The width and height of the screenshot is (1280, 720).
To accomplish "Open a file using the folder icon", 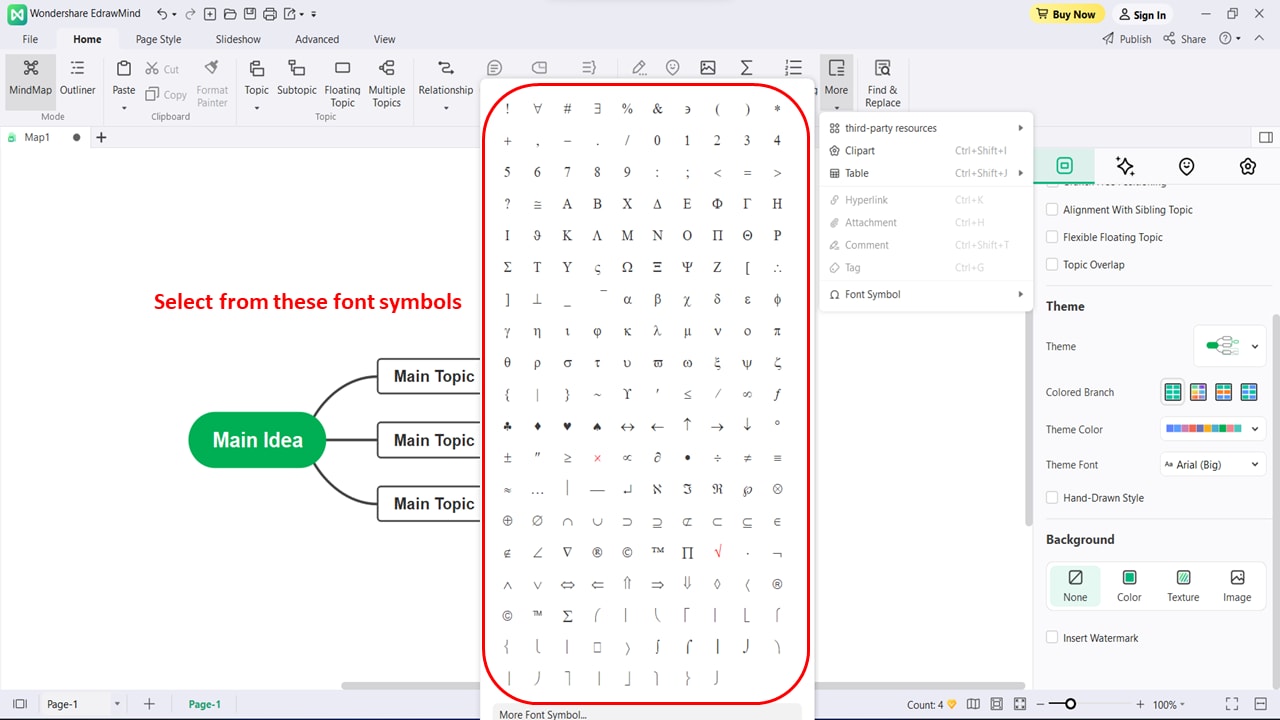I will coord(230,14).
